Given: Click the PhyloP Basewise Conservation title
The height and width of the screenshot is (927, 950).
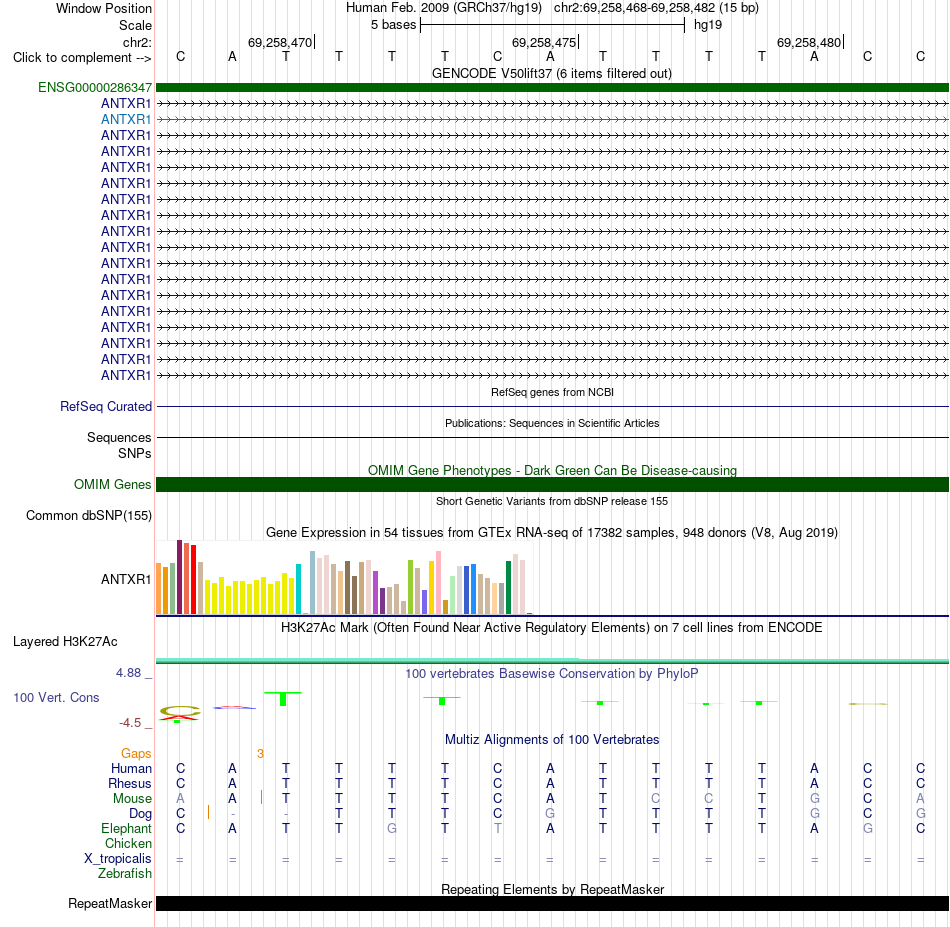Looking at the screenshot, I should [552, 673].
